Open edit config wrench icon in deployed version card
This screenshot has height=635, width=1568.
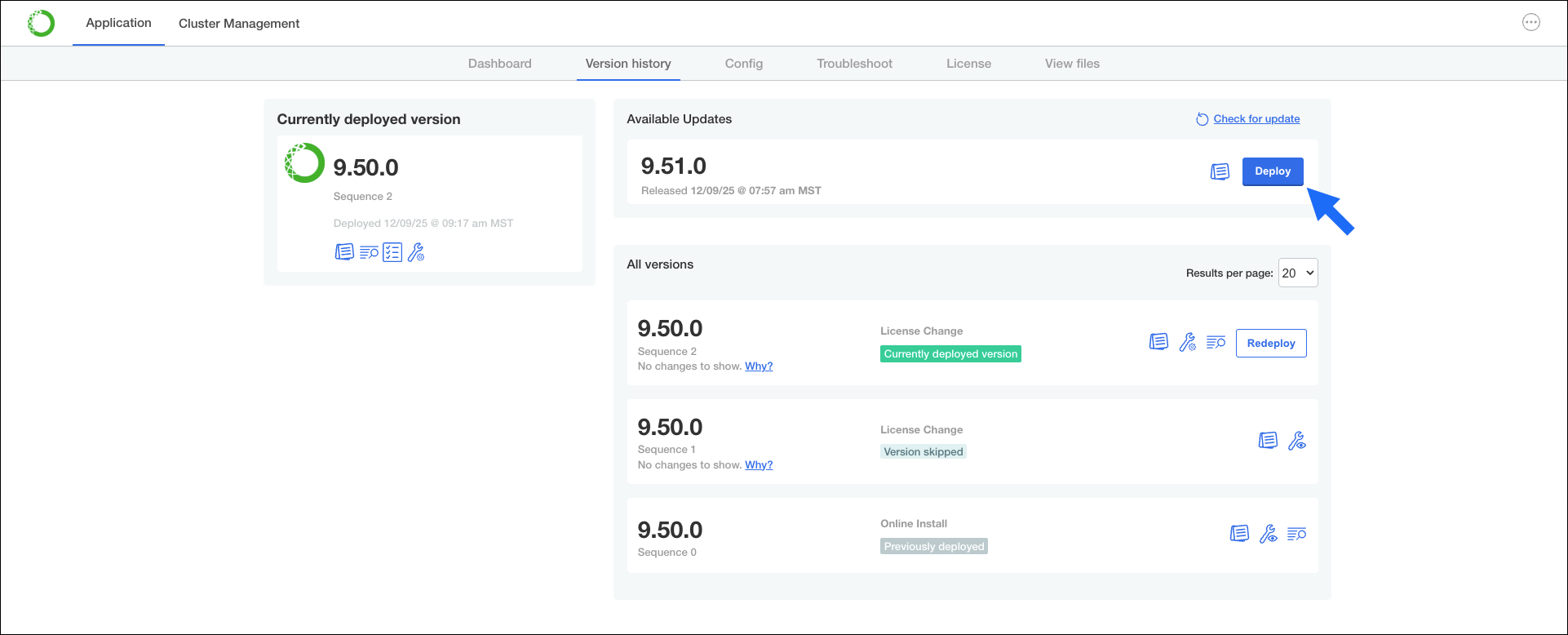click(416, 252)
